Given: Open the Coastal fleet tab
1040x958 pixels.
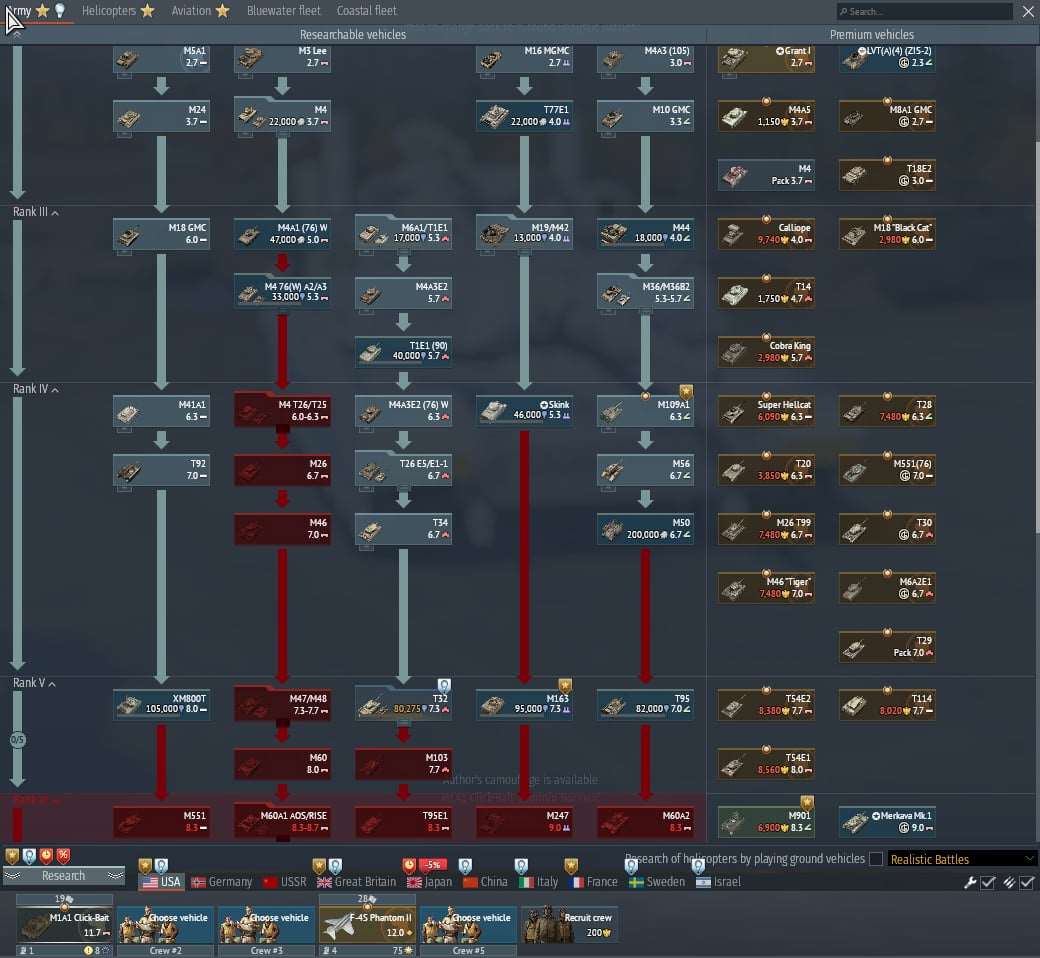Looking at the screenshot, I should 366,11.
